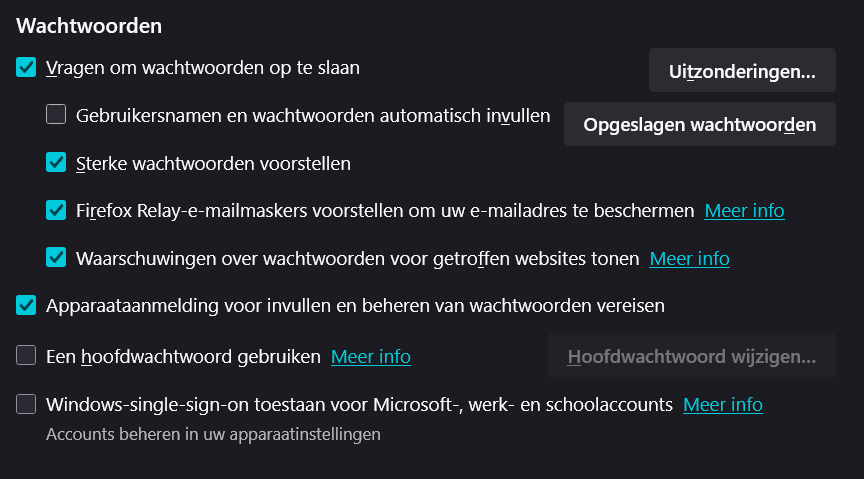The width and height of the screenshot is (864, 479).
Task: Open "Meer info" for Windows-single-sign-on option
Action: pos(722,405)
